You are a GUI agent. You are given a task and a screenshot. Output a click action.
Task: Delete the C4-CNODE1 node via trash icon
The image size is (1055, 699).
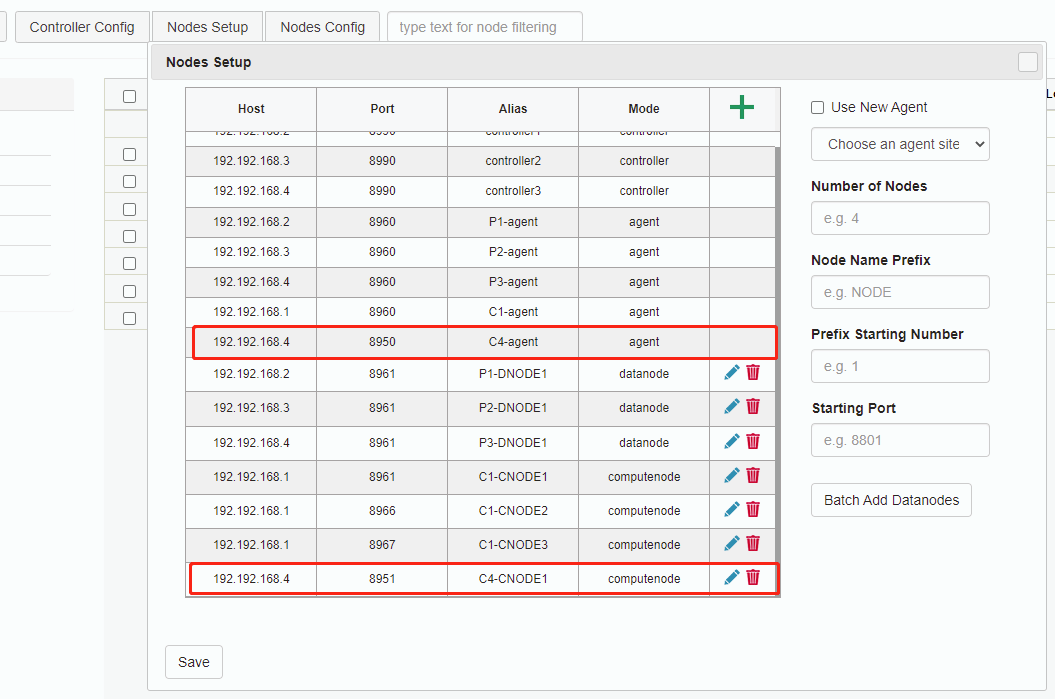click(753, 577)
